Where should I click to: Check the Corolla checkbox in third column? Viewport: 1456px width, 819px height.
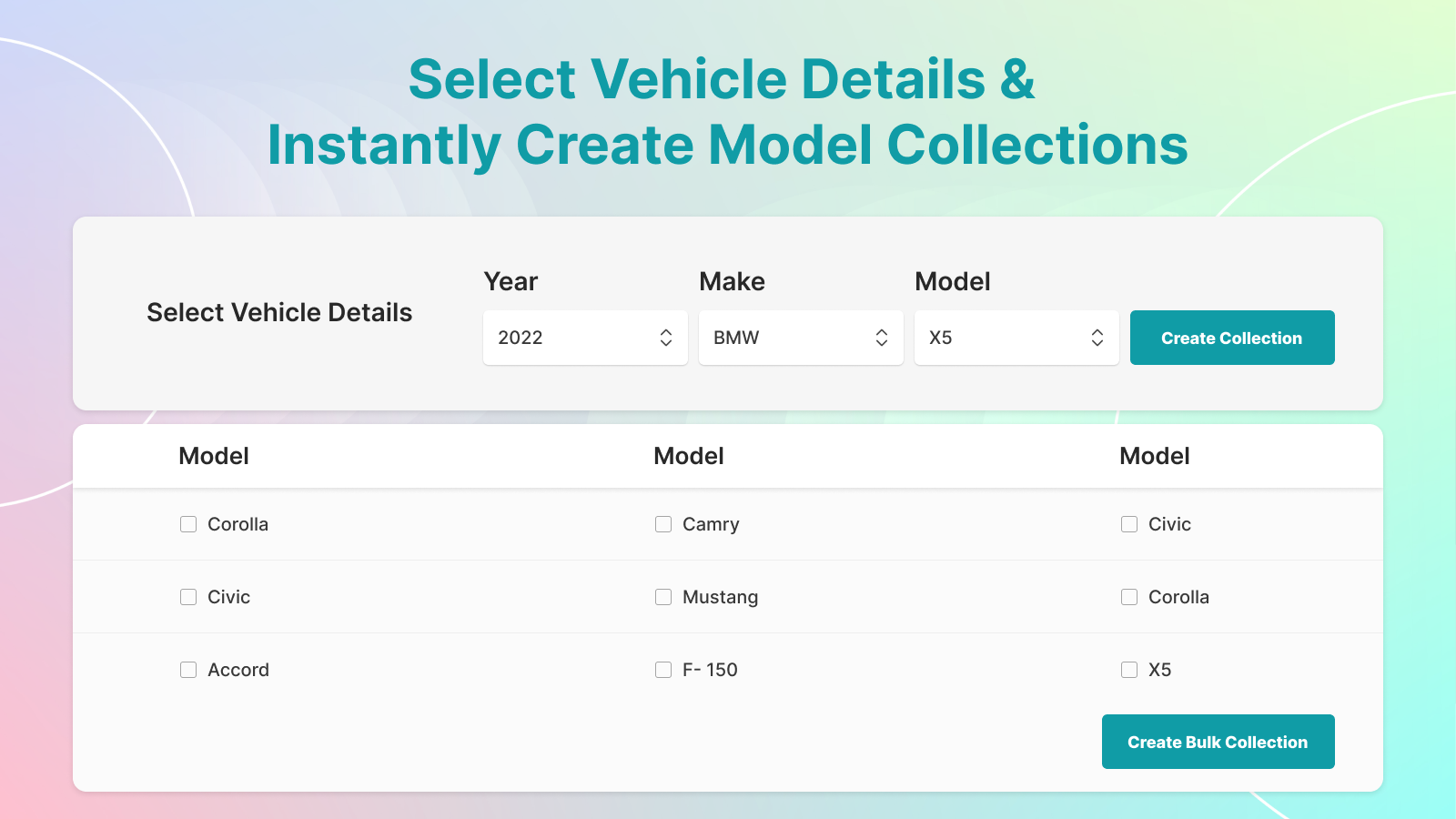click(x=1129, y=597)
